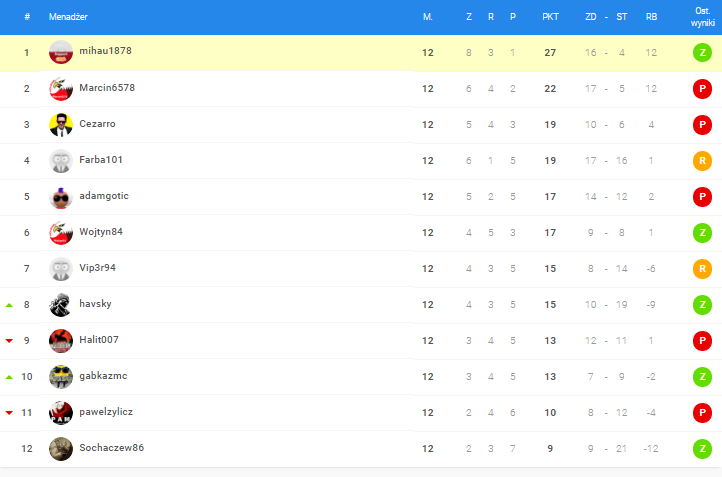
Task: Click red P result badge for Marcin6578
Action: [x=702, y=88]
